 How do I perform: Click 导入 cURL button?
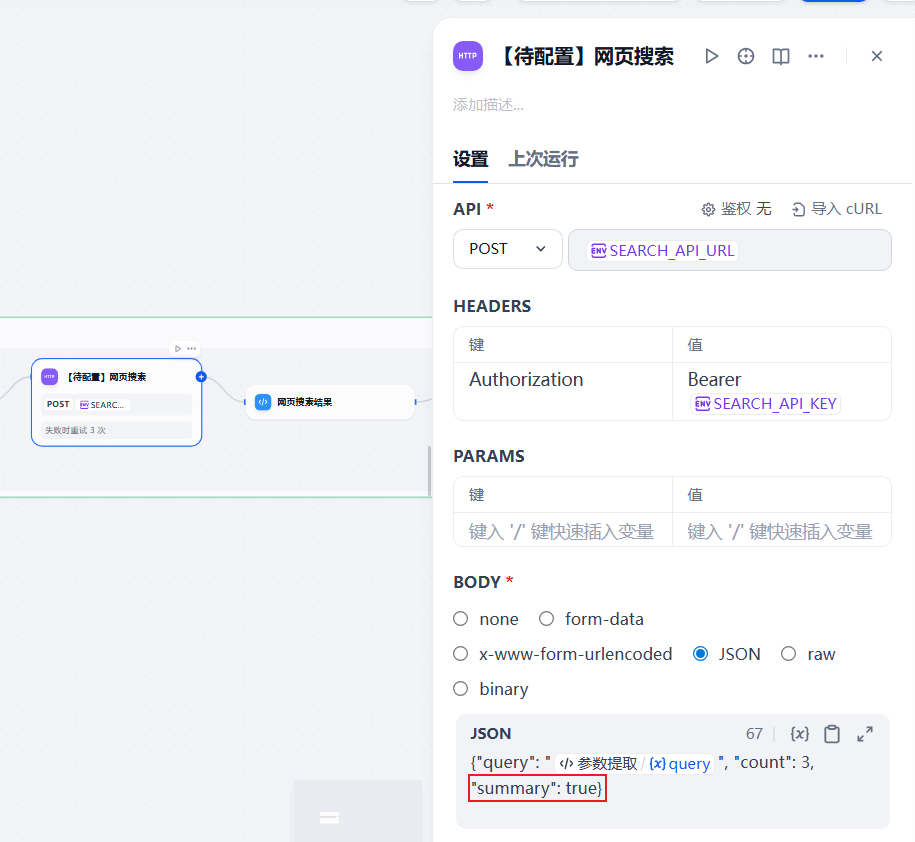837,209
